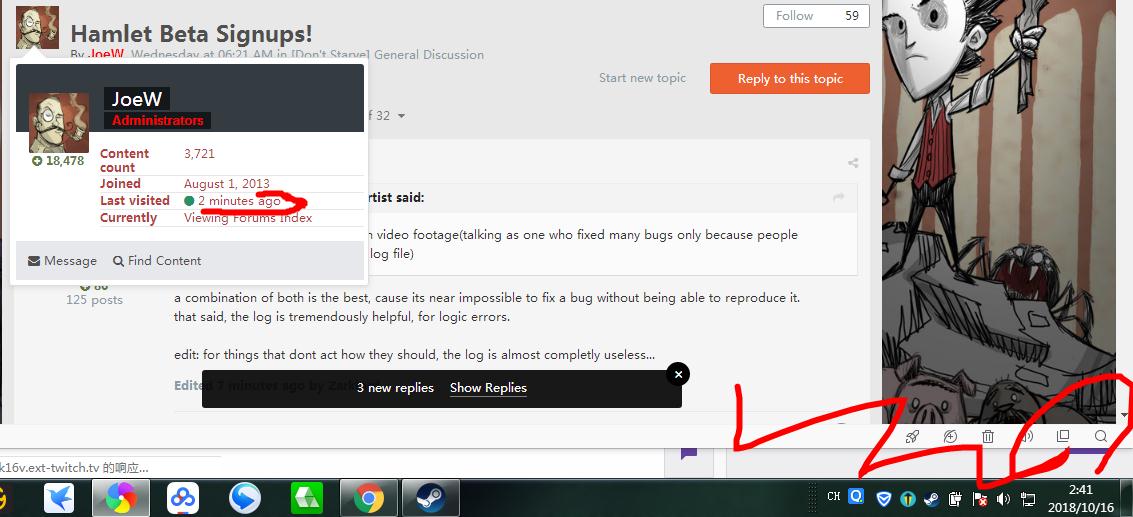
Task: Click Show Replies in the notification bar
Action: [x=488, y=388]
